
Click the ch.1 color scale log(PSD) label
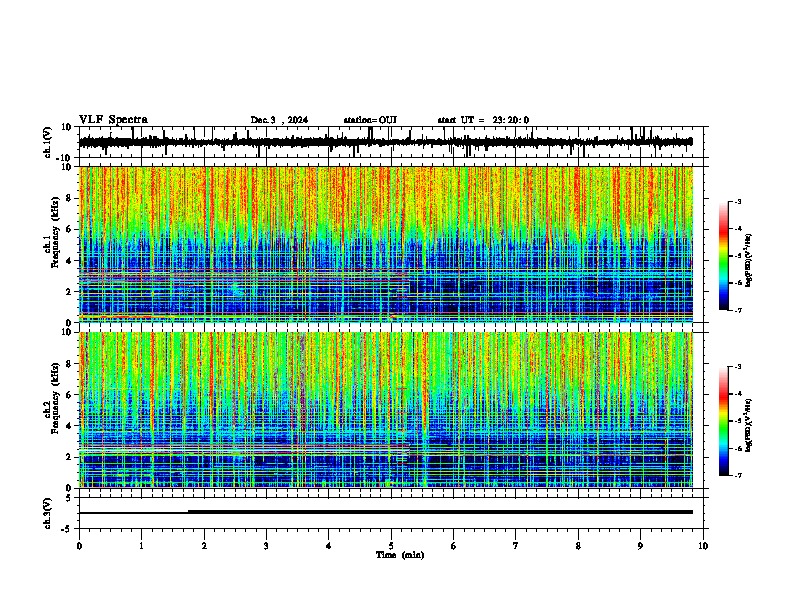tap(749, 261)
